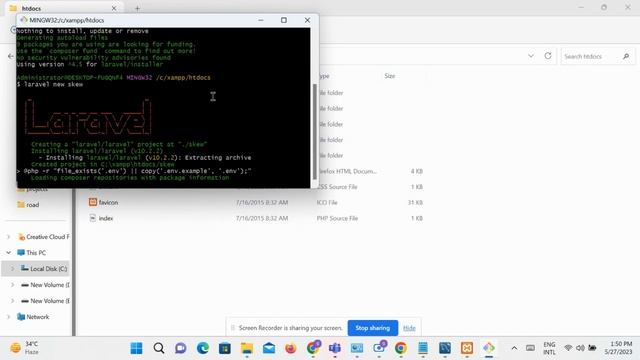640x360 pixels.
Task: Expand the New Volume (E:) node arrow
Action: [x=13, y=301]
